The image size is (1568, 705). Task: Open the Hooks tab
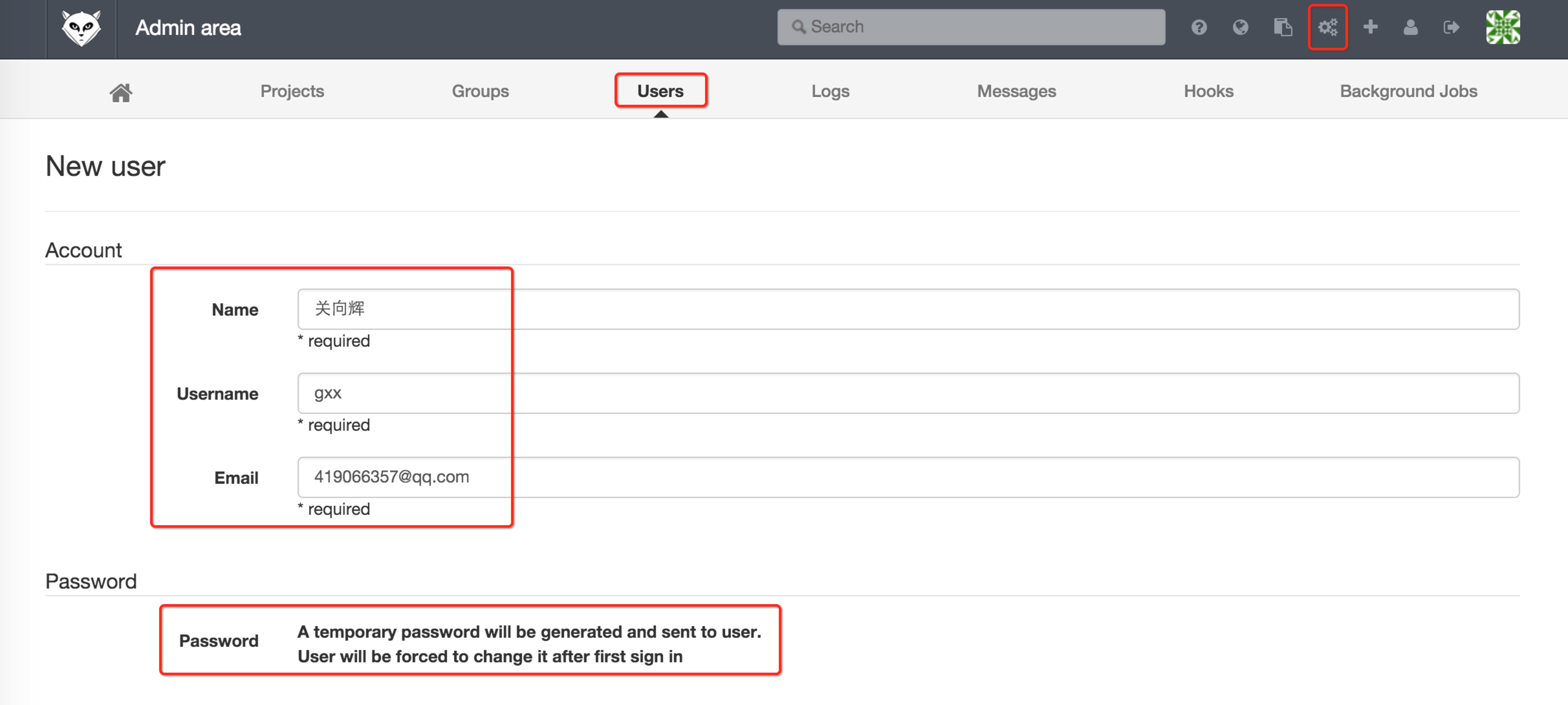point(1208,91)
